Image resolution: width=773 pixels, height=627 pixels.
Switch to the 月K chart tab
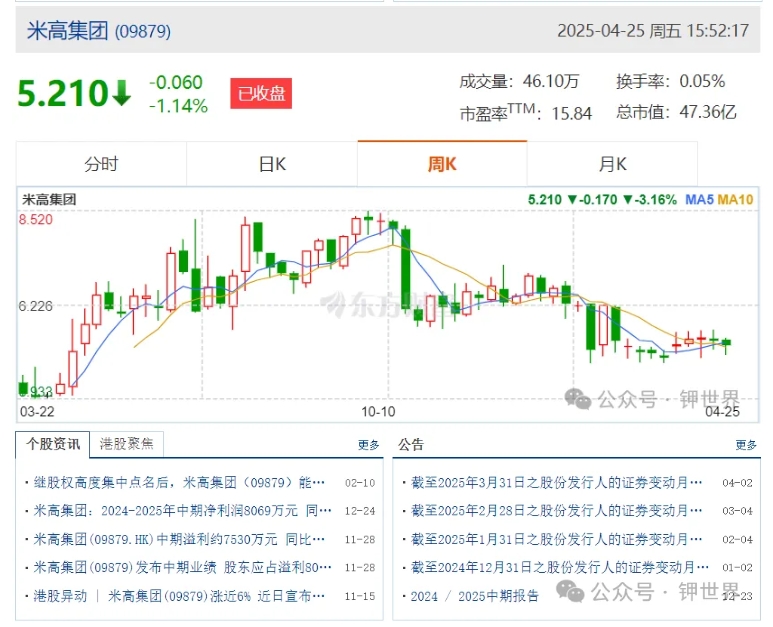point(612,164)
